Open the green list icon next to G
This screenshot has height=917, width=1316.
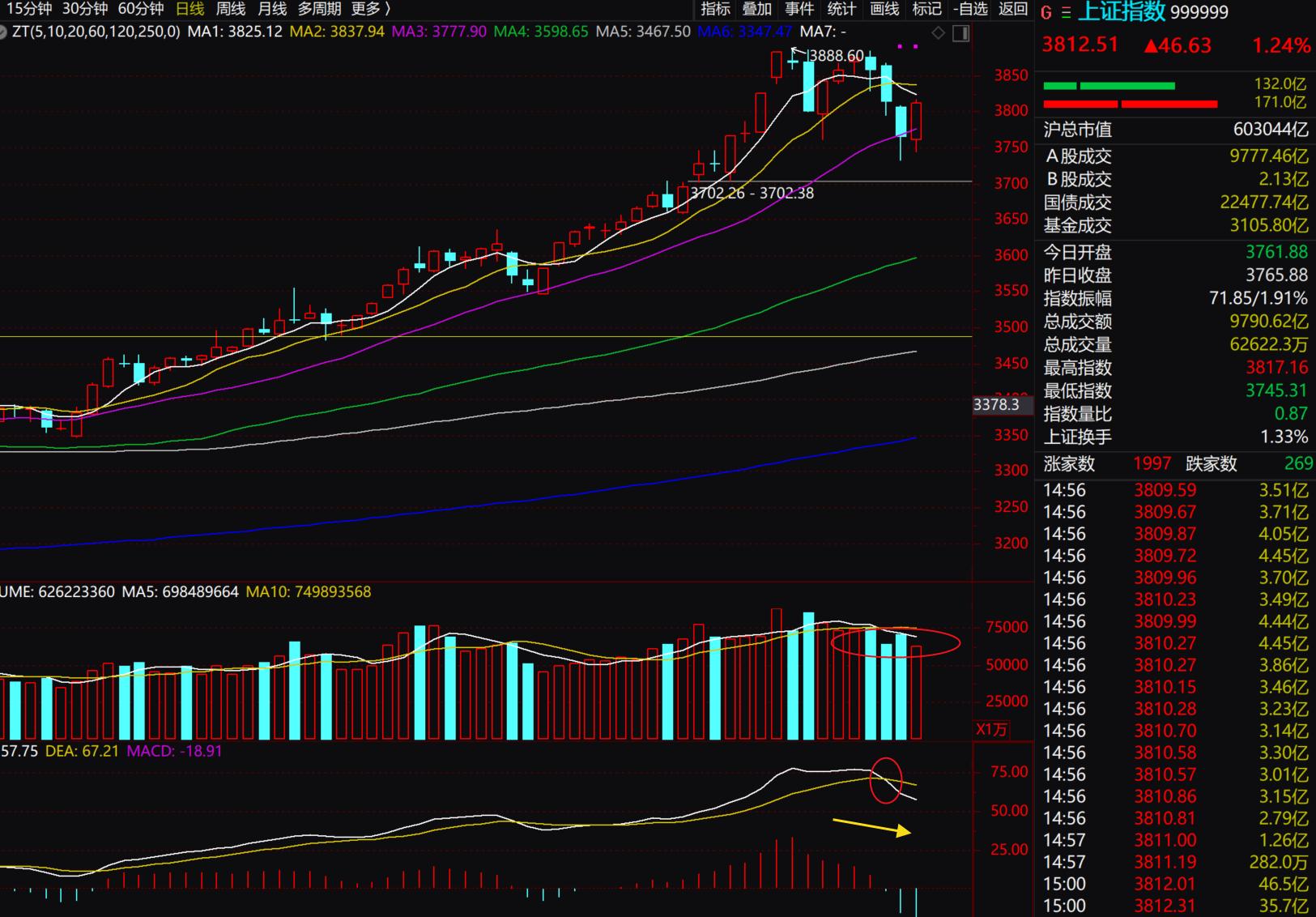click(x=1066, y=12)
